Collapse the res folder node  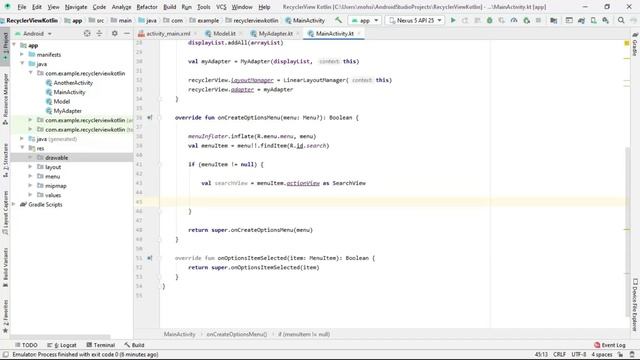click(22, 148)
